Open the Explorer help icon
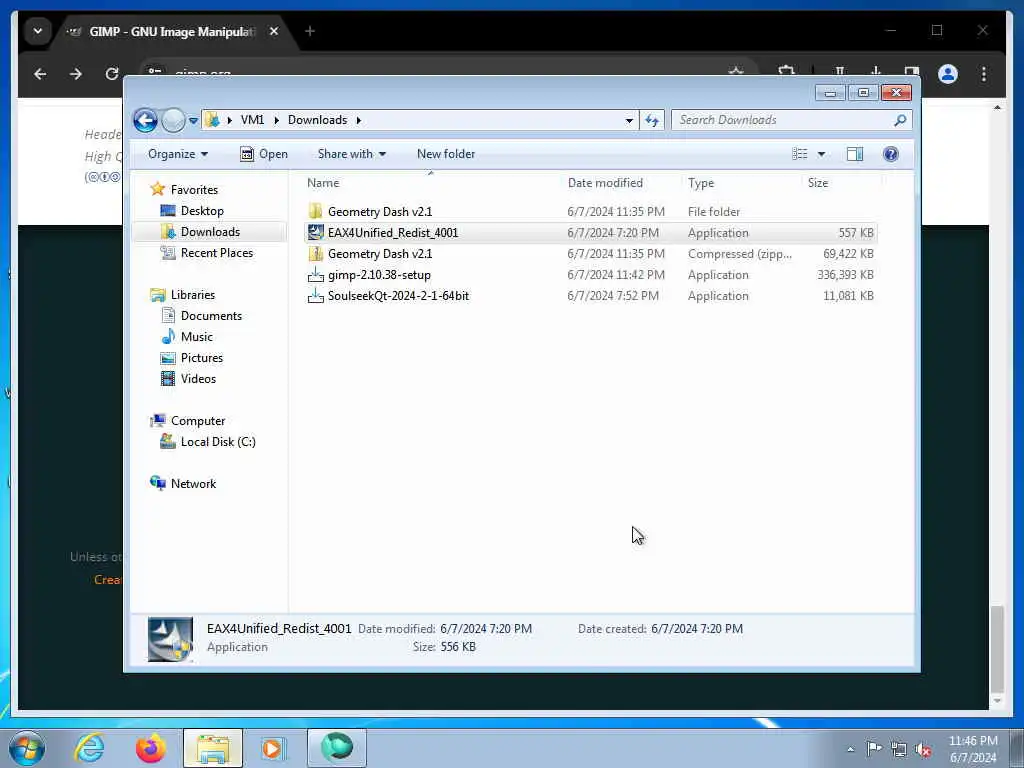This screenshot has width=1024, height=768. pyautogui.click(x=891, y=154)
